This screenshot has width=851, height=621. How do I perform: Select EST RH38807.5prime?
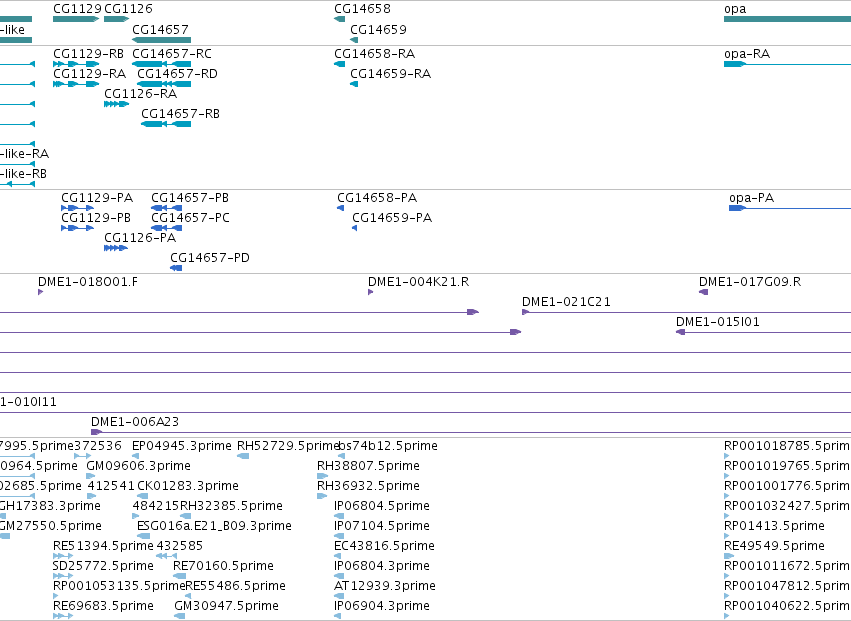coord(368,466)
